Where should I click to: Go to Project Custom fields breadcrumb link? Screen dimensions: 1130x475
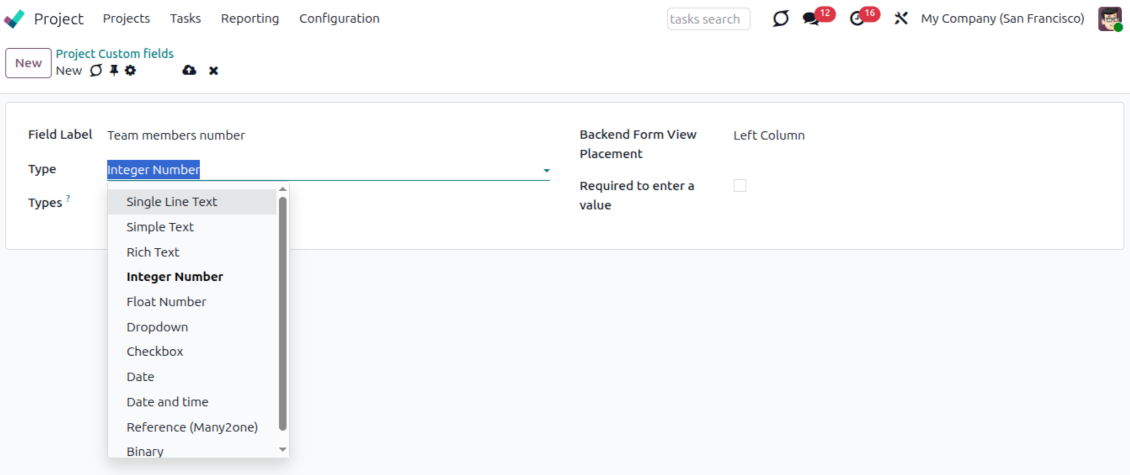coord(115,54)
